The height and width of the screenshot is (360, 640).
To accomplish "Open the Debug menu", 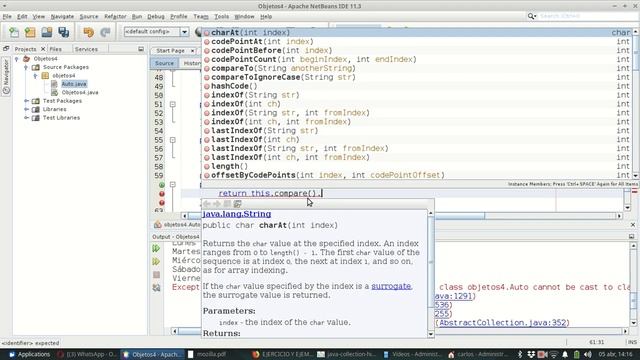I will click(x=156, y=17).
